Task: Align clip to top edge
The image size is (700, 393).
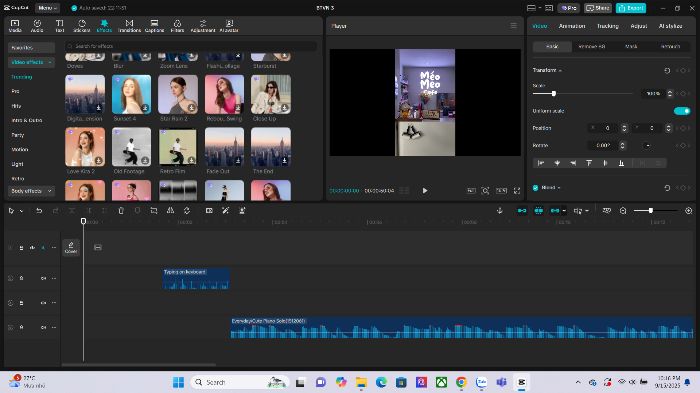Action: coord(589,163)
